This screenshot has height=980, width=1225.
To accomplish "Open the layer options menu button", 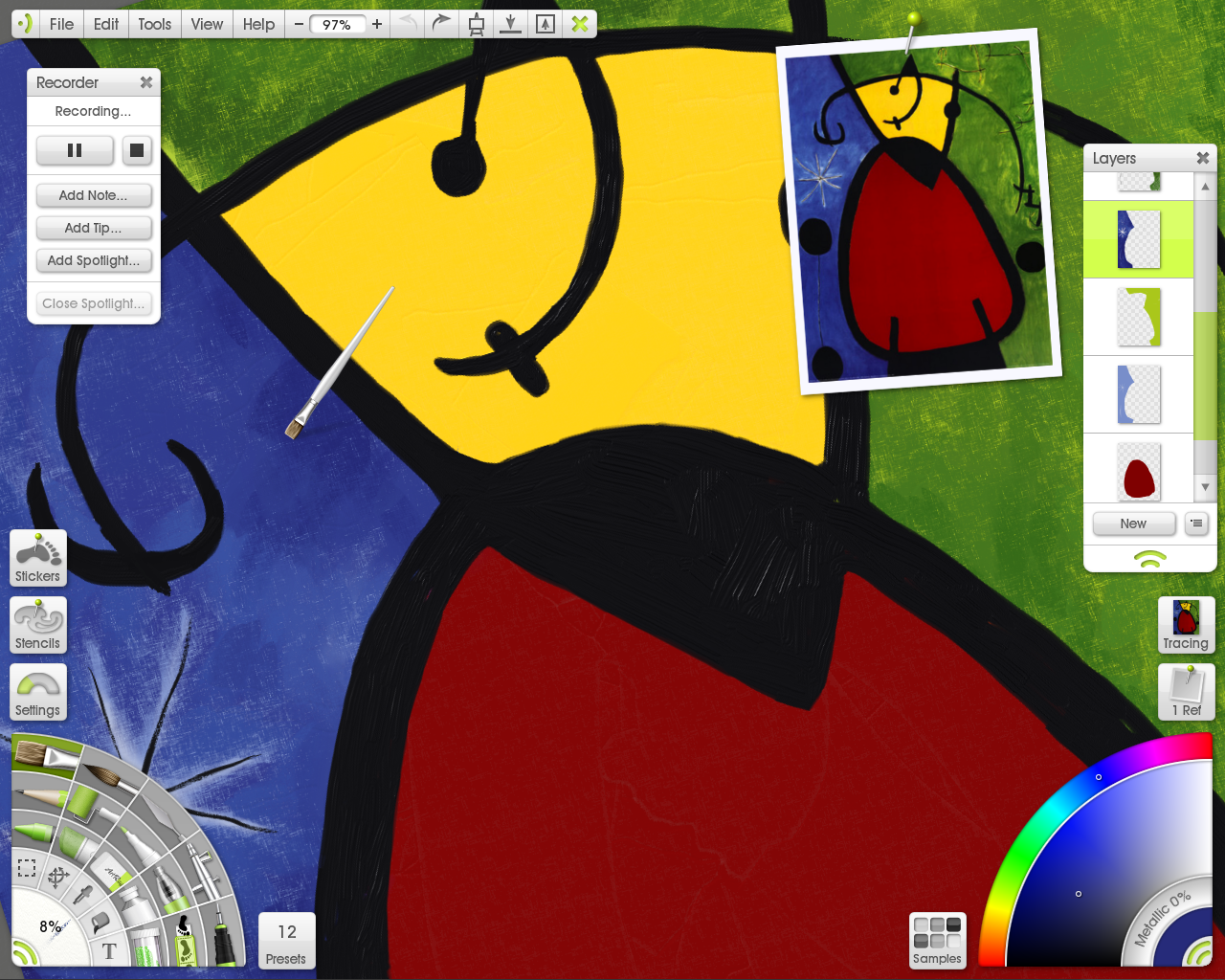I will pos(1196,523).
